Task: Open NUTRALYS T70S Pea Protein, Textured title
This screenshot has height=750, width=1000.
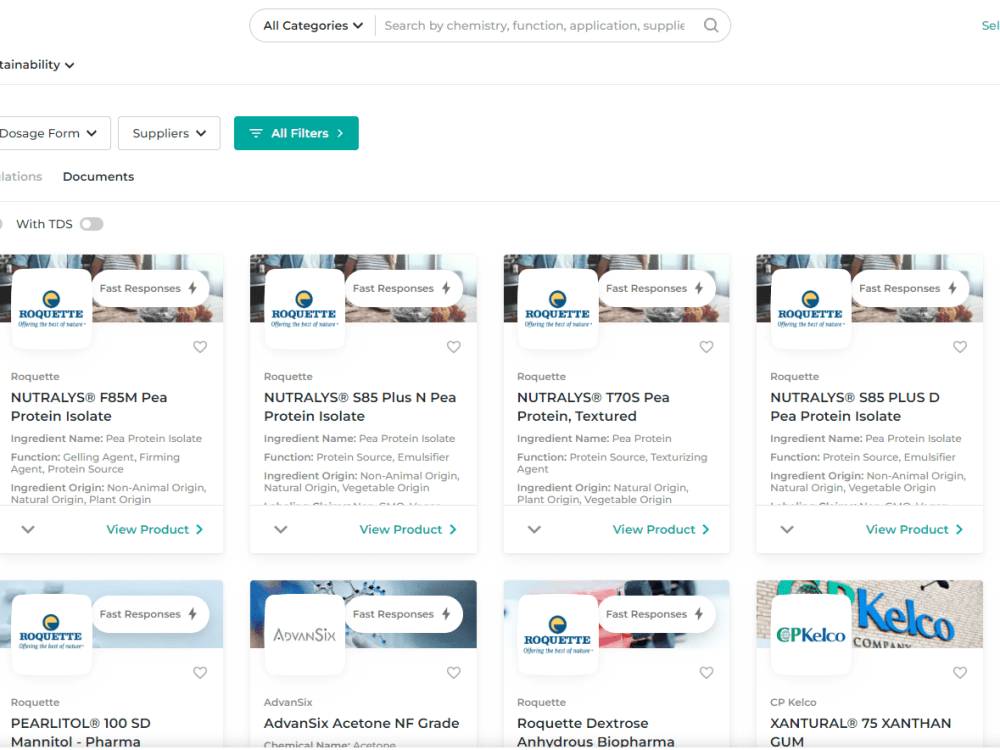Action: (x=593, y=407)
